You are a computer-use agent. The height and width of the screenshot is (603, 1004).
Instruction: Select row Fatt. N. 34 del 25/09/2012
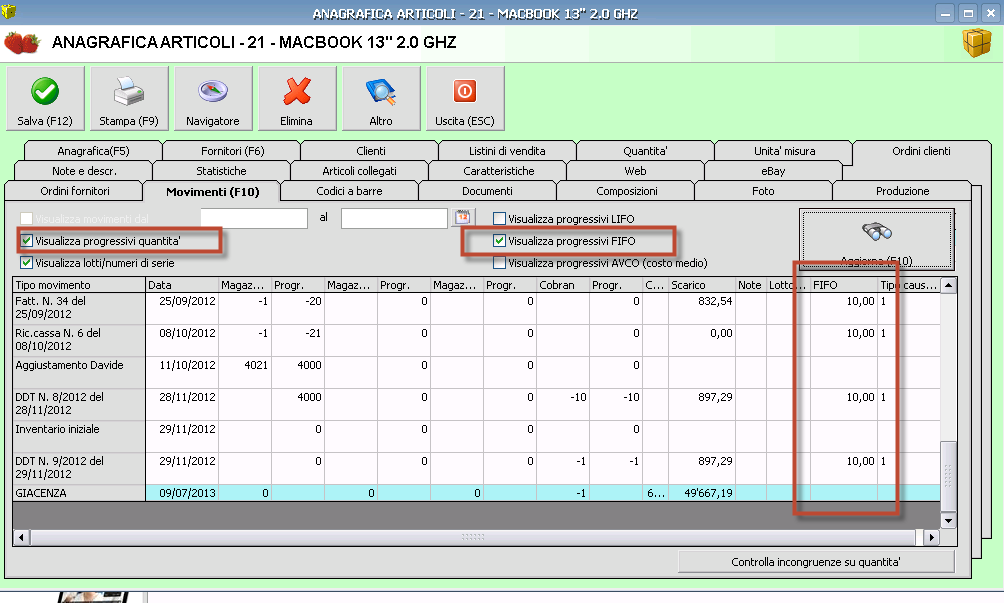[476, 309]
